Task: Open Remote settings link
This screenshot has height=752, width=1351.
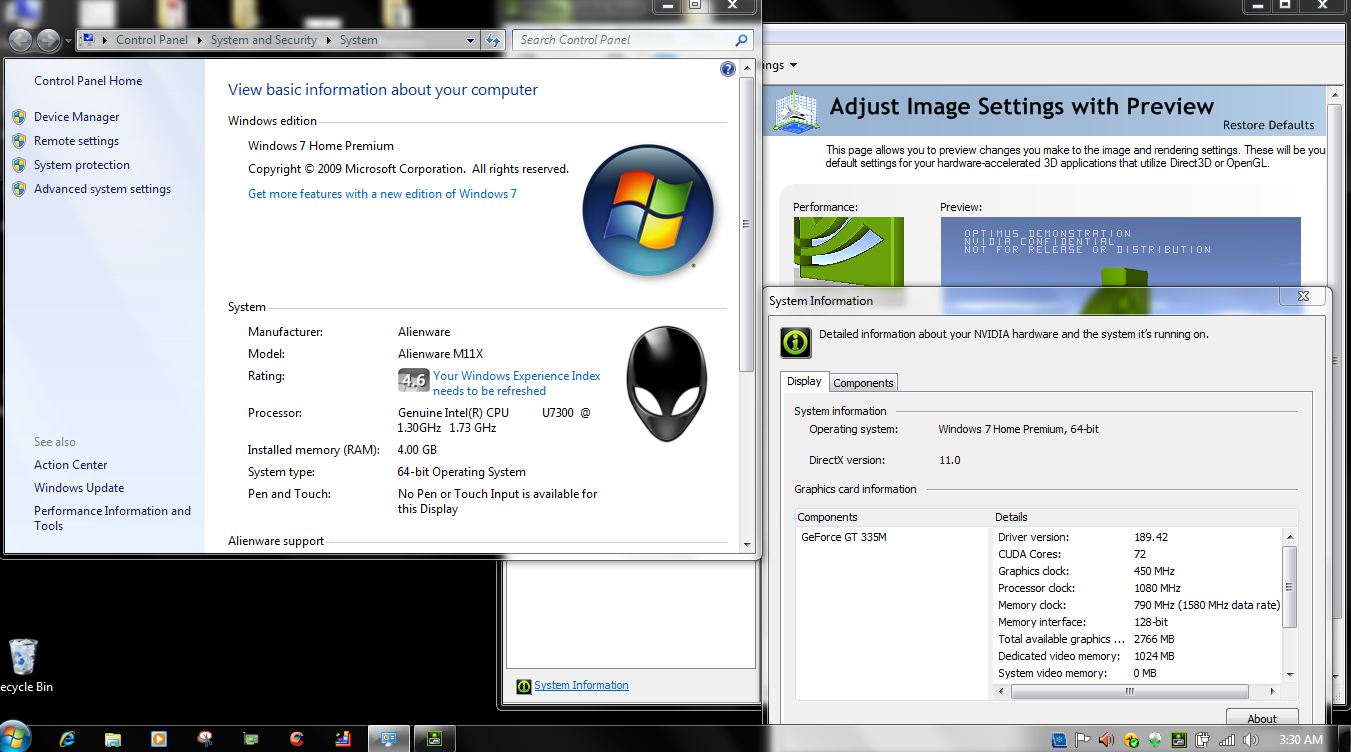Action: [76, 141]
